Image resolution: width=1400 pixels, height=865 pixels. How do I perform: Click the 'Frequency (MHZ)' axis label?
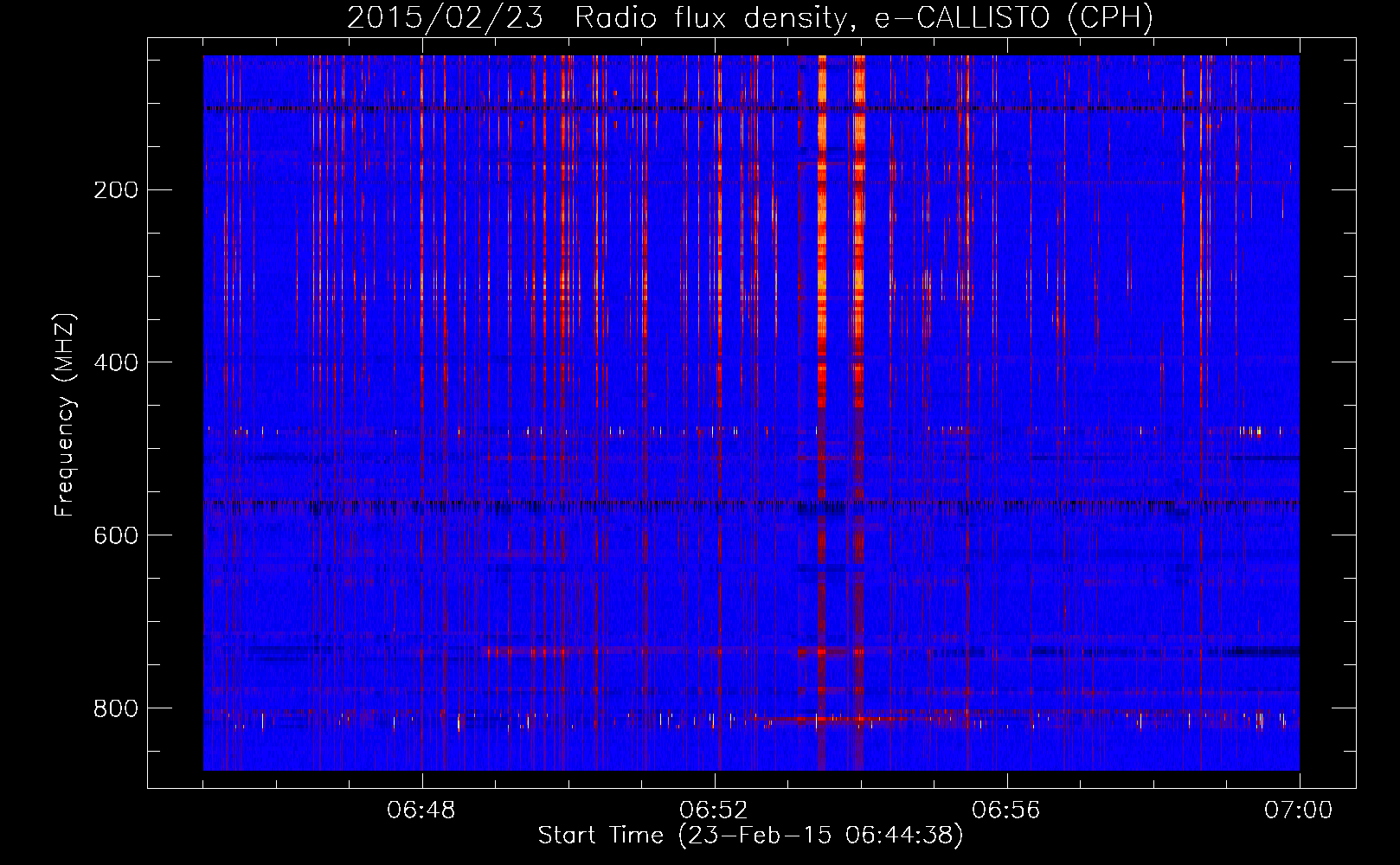[65, 415]
